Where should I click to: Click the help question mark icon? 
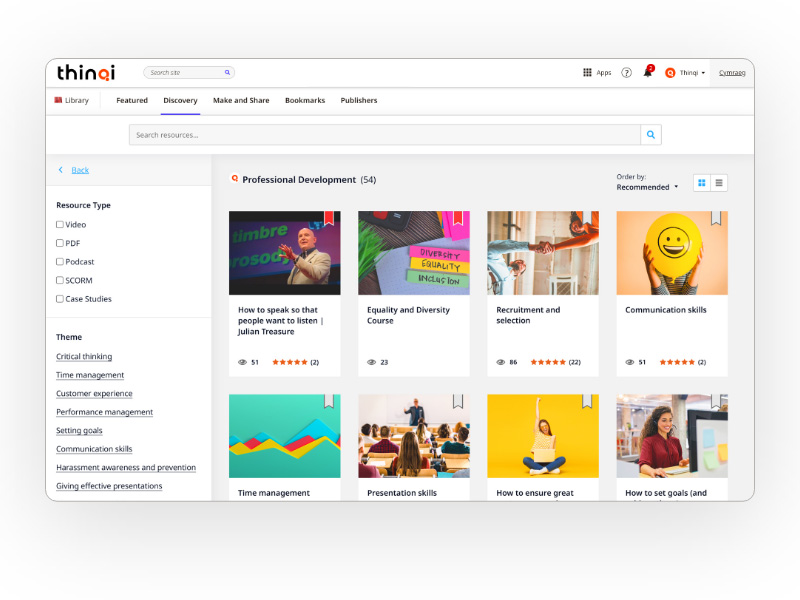point(626,73)
